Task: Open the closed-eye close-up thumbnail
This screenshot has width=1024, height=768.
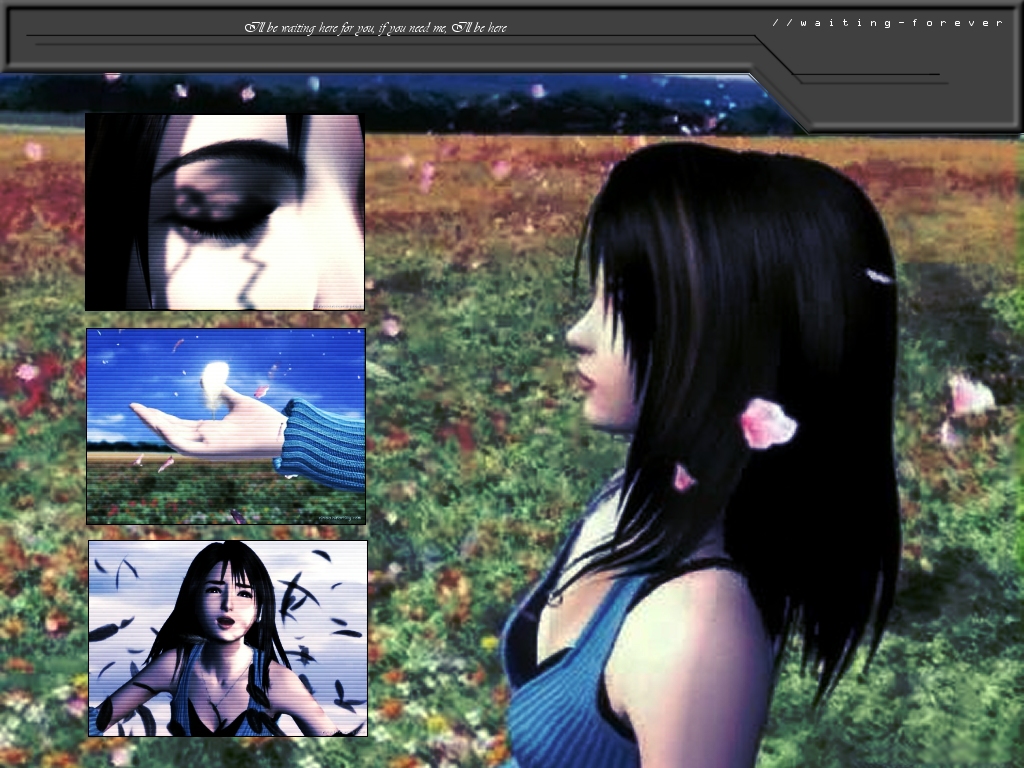Action: click(225, 212)
